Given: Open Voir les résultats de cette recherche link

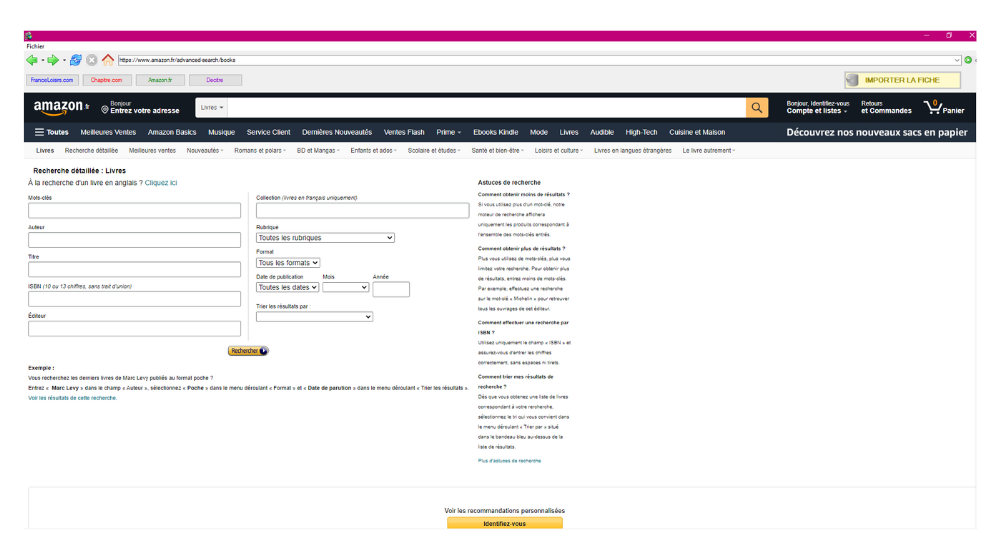Looking at the screenshot, I should point(72,398).
